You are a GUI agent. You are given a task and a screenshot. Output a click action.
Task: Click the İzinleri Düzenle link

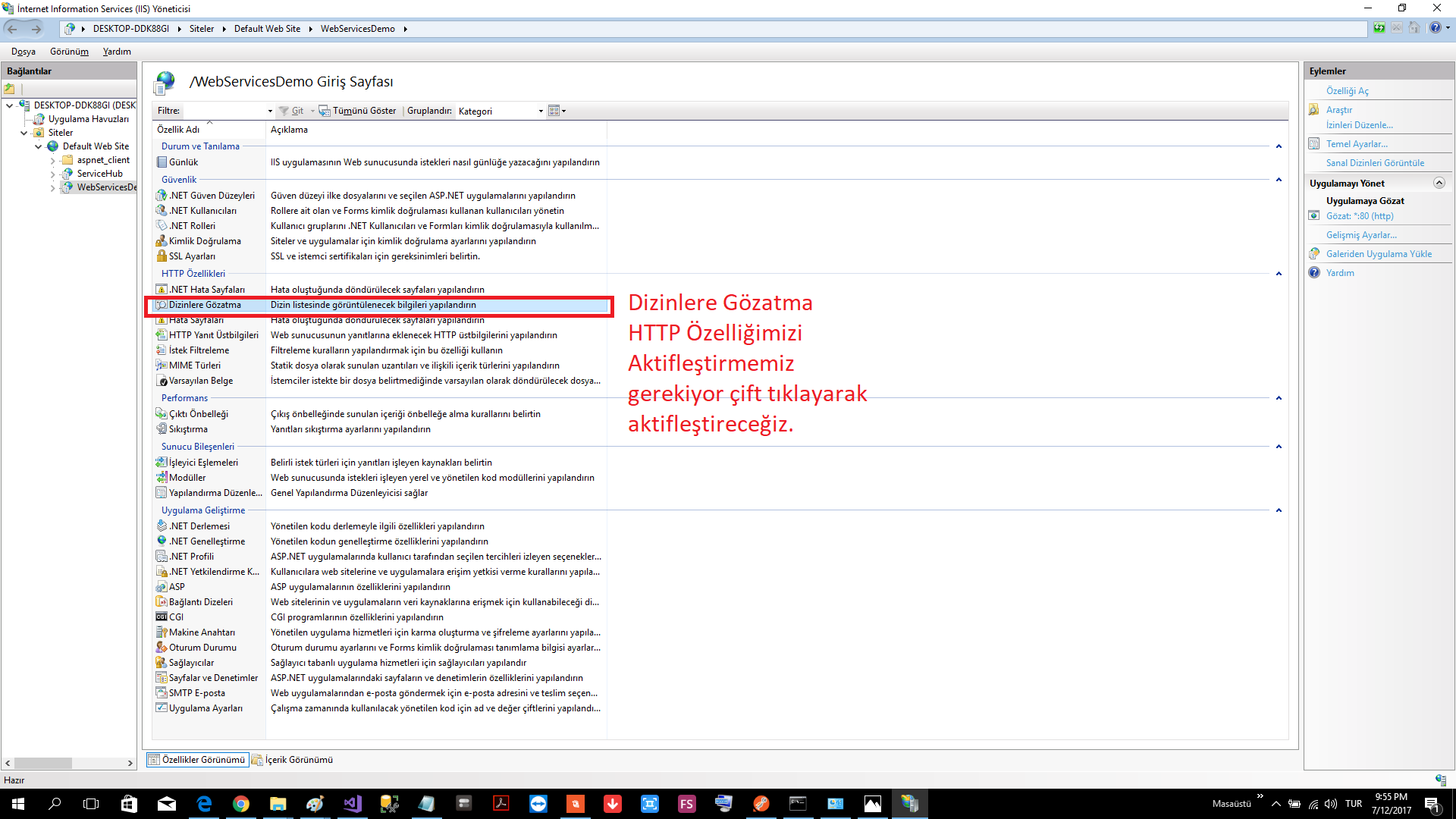(x=1359, y=125)
